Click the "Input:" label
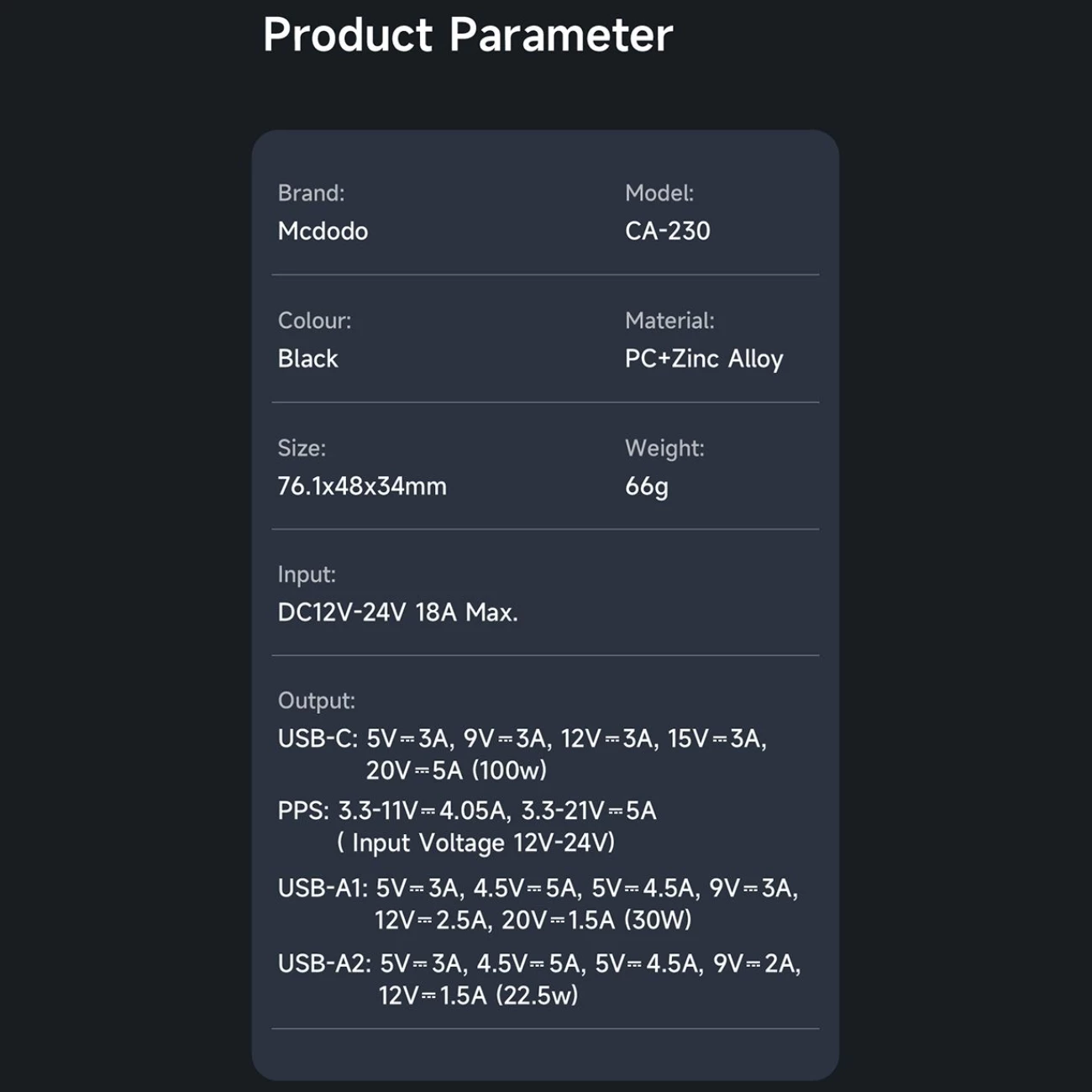 coord(307,575)
